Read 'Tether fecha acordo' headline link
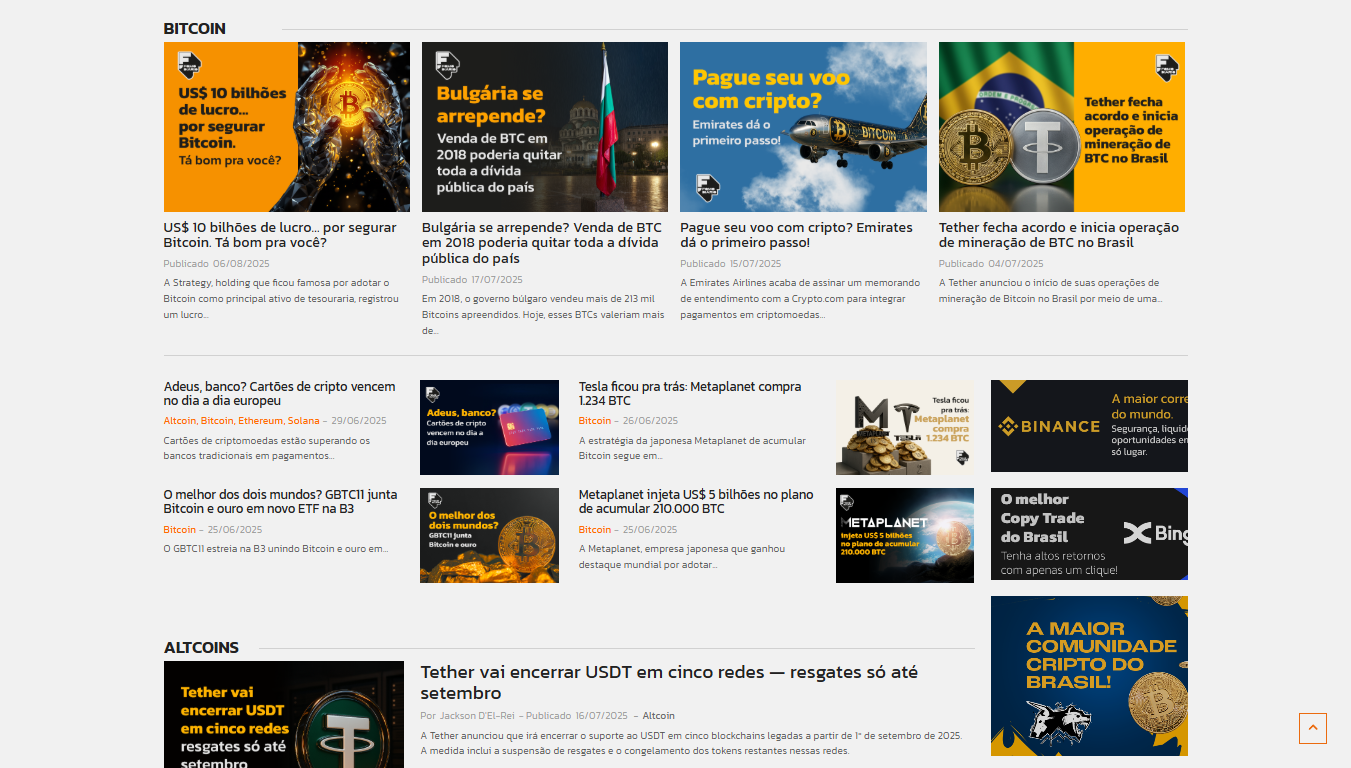Screen dimensions: 1351x768 click(x=1058, y=235)
